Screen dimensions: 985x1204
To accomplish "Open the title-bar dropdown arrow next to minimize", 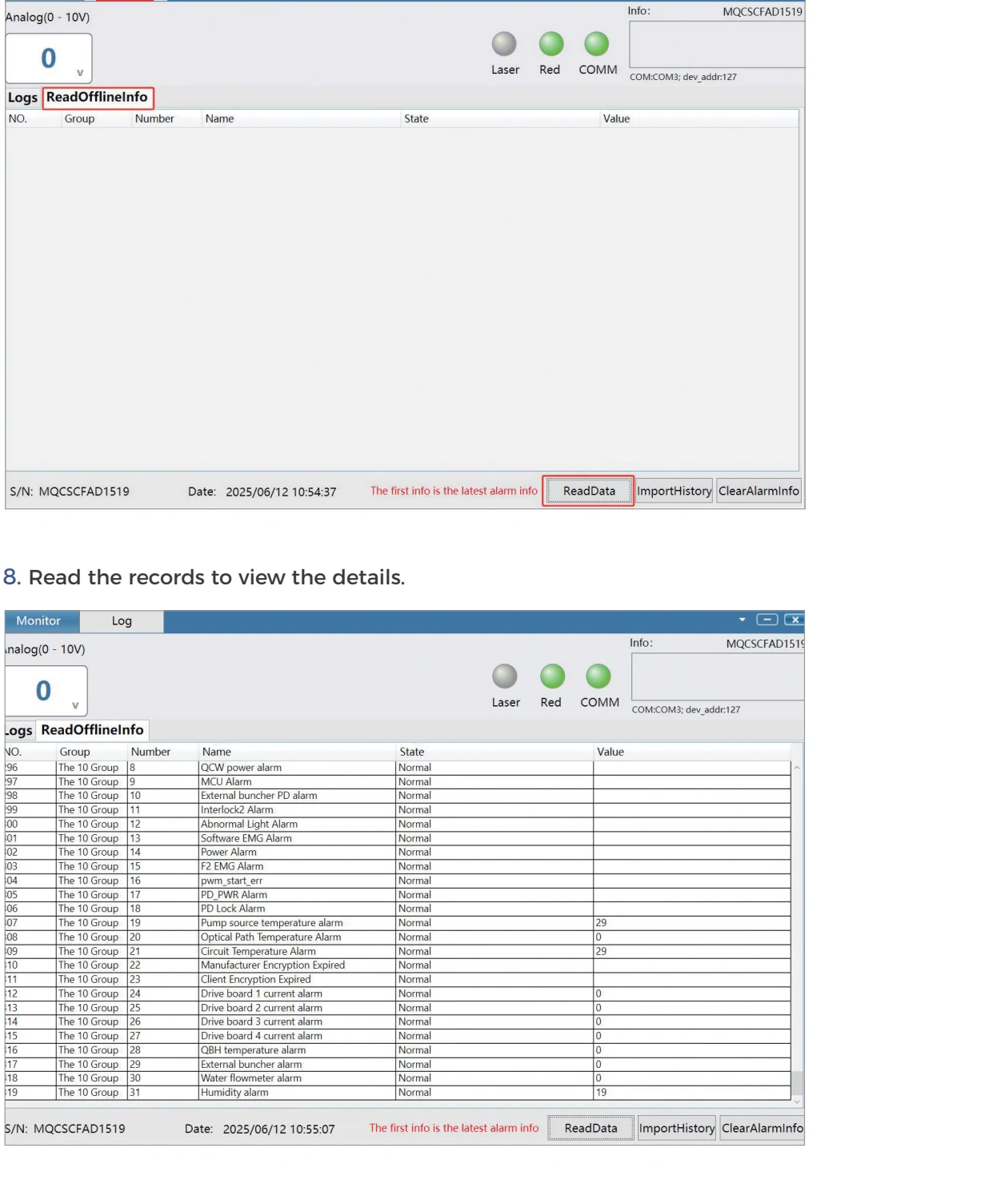I will (x=742, y=620).
